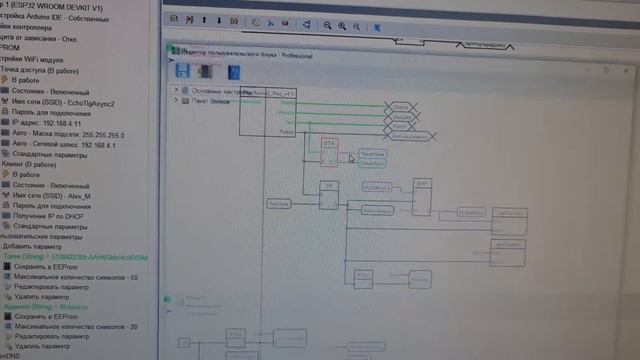Click the gear icon beside client Стандартные параметры
The image size is (640, 360).
pyautogui.click(x=6, y=225)
